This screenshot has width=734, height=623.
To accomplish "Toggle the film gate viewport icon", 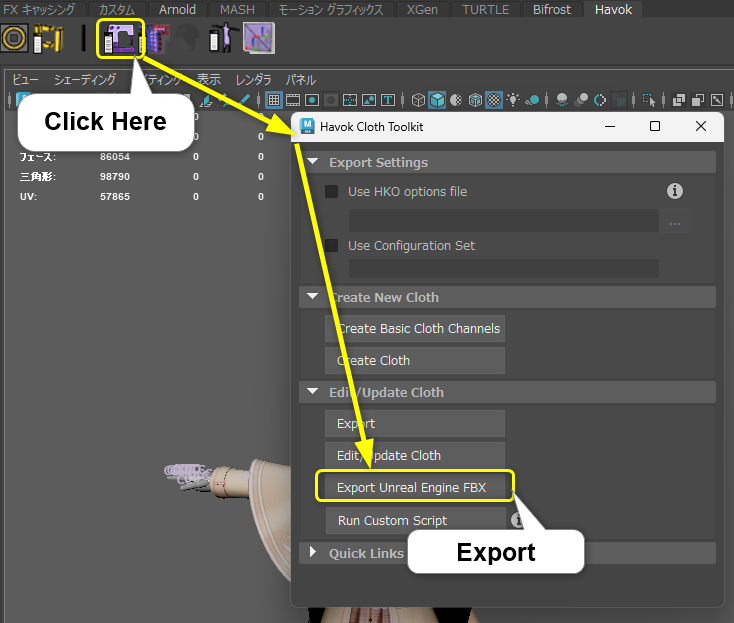I will tap(293, 100).
